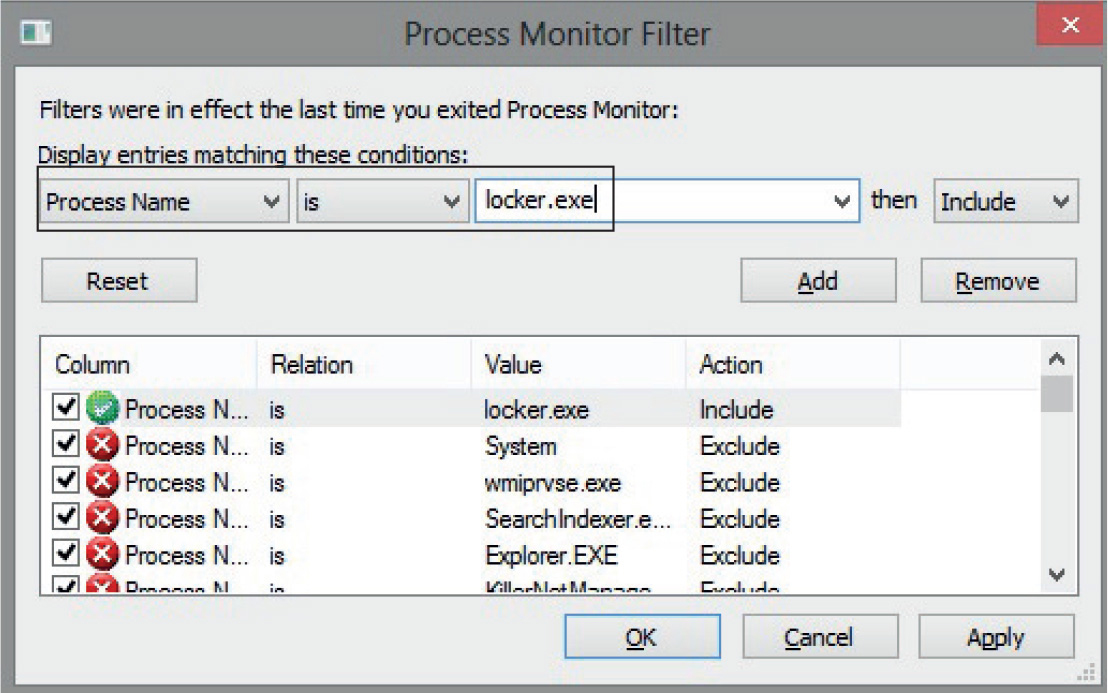Open the 'is' relation dropdown
The image size is (1108, 693).
pyautogui.click(x=381, y=202)
